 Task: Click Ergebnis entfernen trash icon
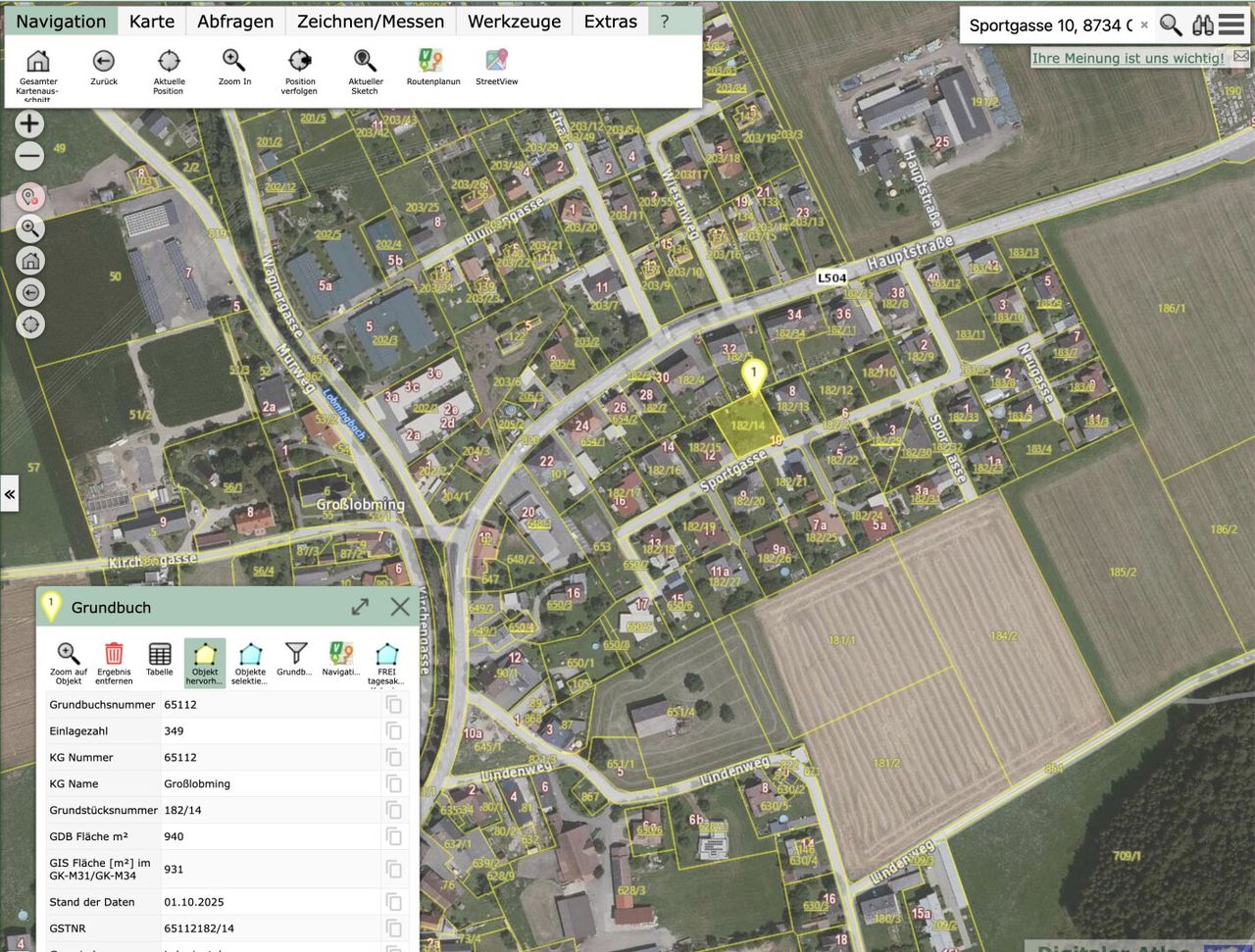click(x=114, y=654)
